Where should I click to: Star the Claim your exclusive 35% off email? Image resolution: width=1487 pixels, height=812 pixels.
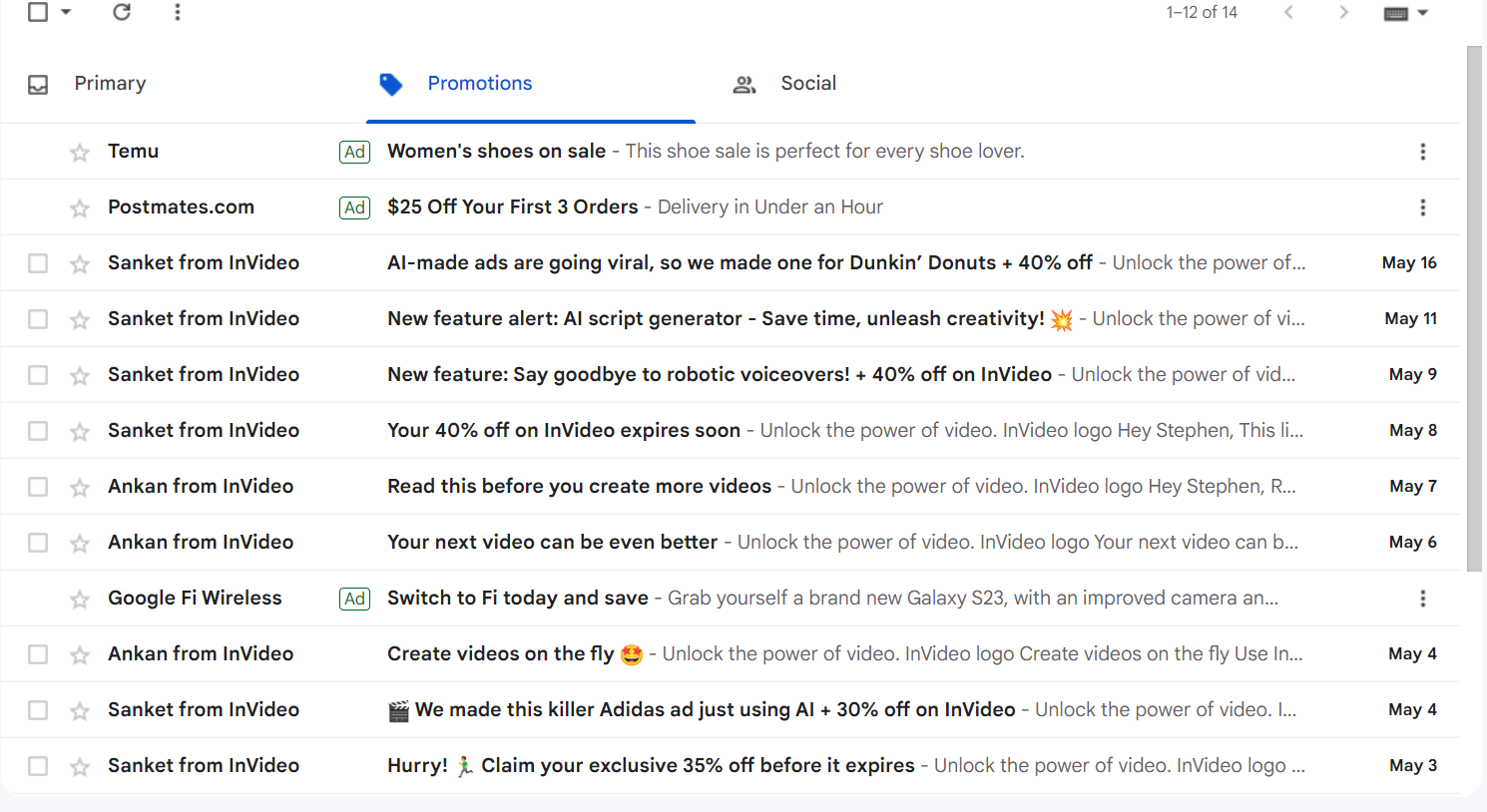click(x=80, y=766)
